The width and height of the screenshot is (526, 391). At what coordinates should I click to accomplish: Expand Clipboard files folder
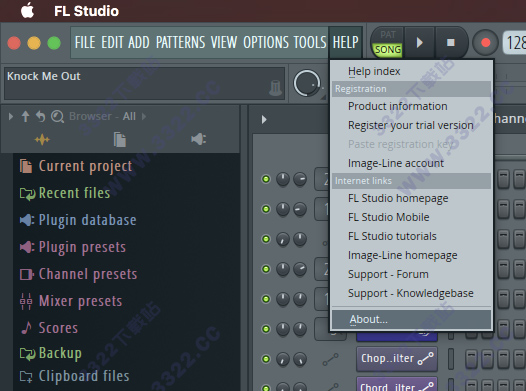click(x=74, y=376)
